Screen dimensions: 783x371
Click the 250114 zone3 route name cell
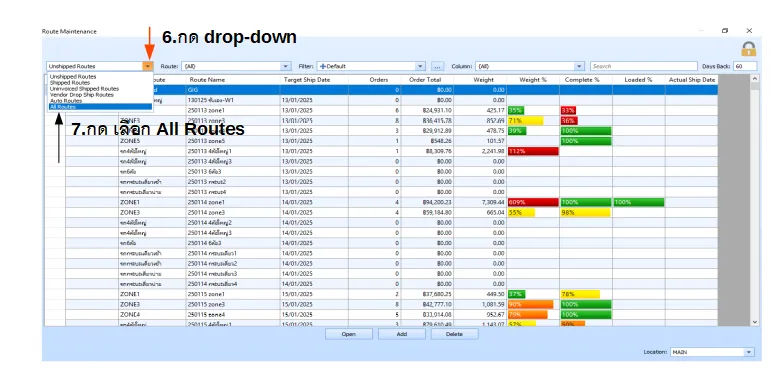coord(233,212)
